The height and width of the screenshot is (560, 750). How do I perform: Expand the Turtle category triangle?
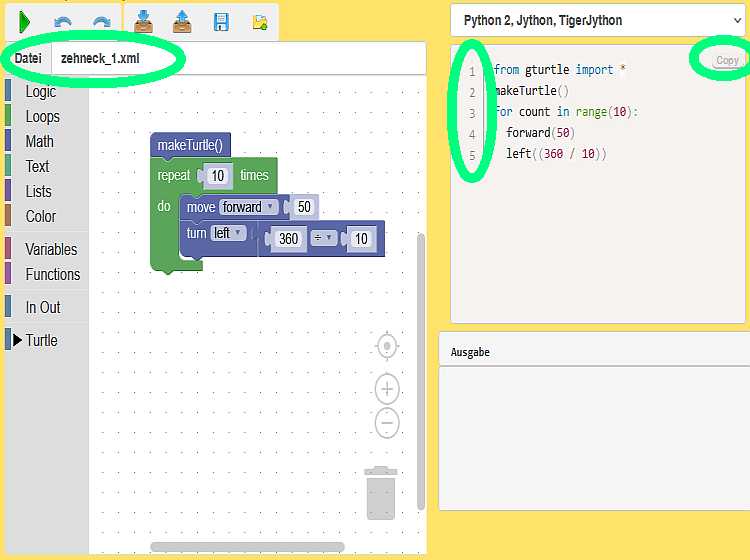click(18, 340)
